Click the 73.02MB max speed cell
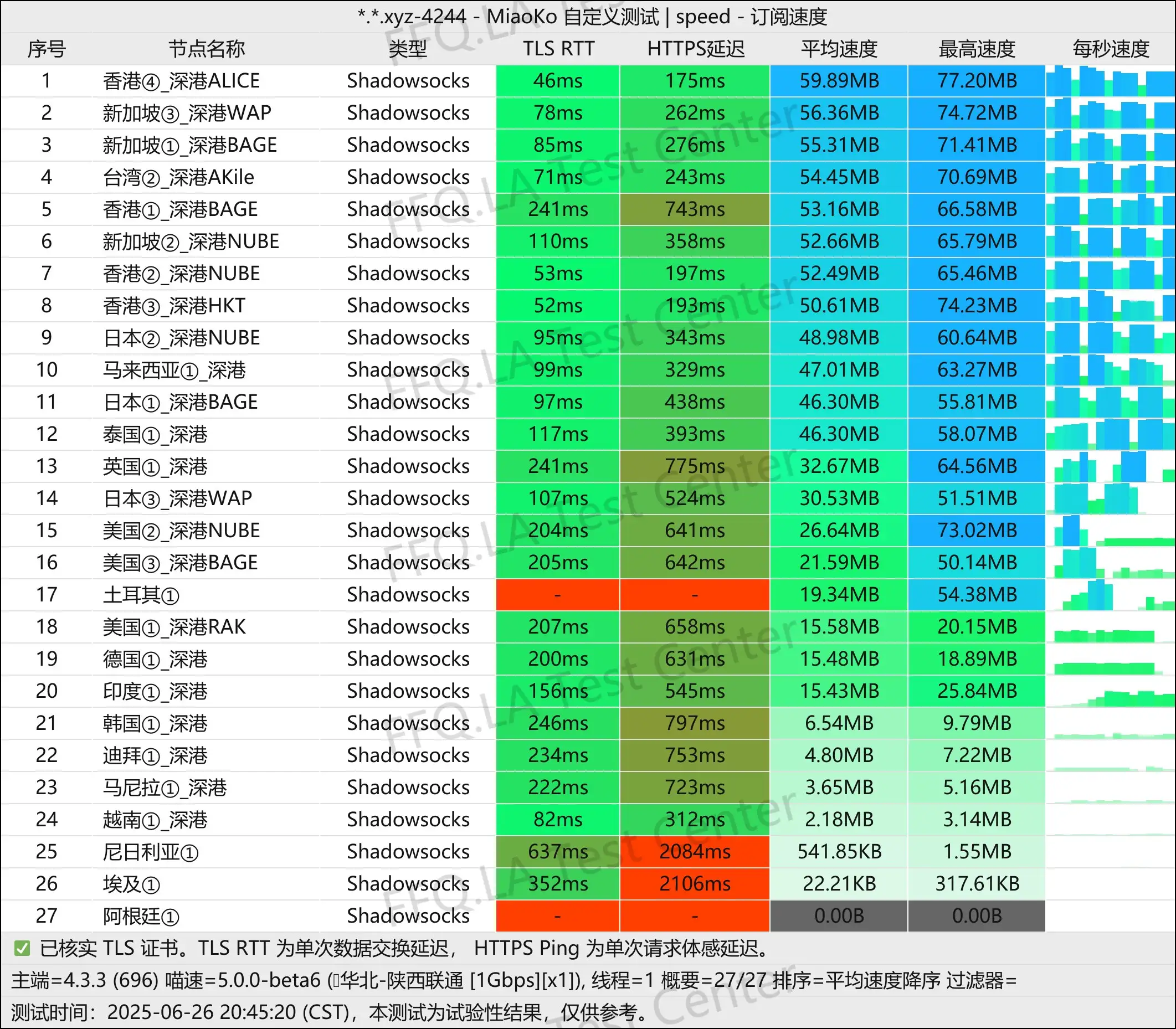Viewport: 1176px width, 1029px height. tap(977, 531)
